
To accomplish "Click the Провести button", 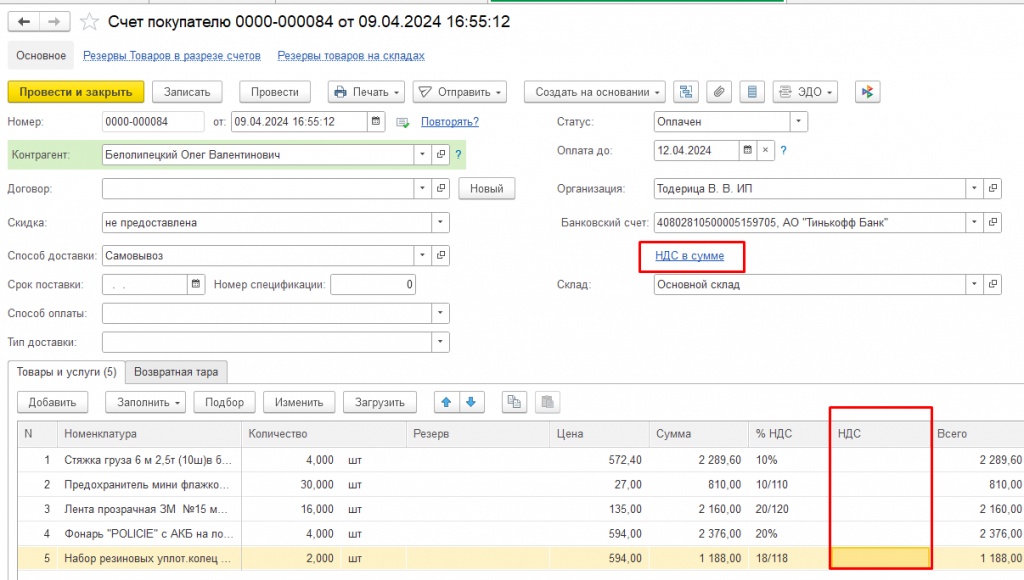I will pos(275,92).
